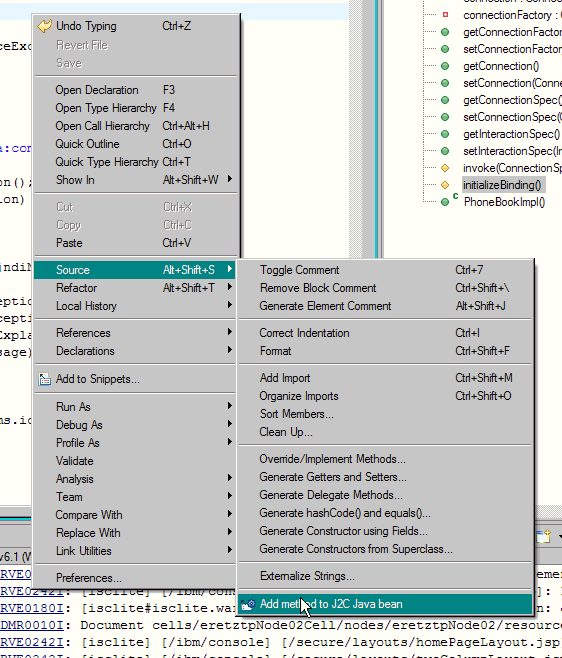The height and width of the screenshot is (658, 562).
Task: Click the Undo Typing arrow icon
Action: pyautogui.click(x=44, y=26)
